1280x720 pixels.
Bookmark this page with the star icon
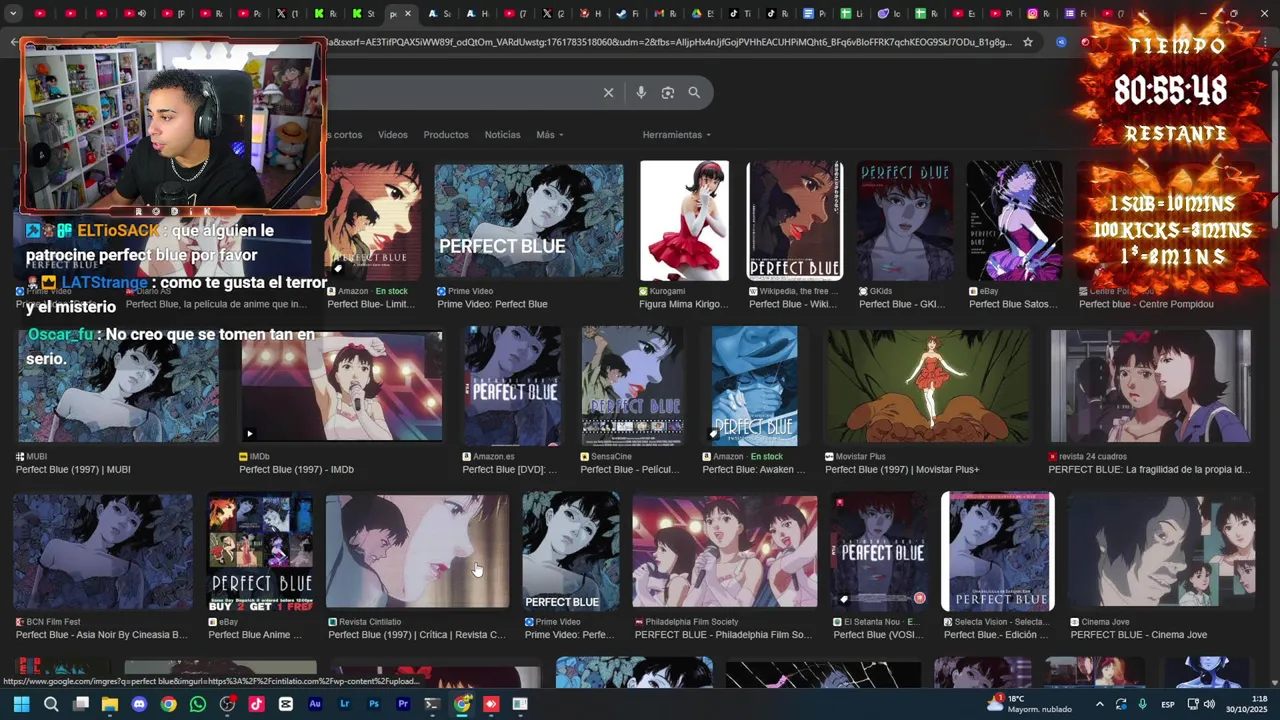(x=1027, y=42)
